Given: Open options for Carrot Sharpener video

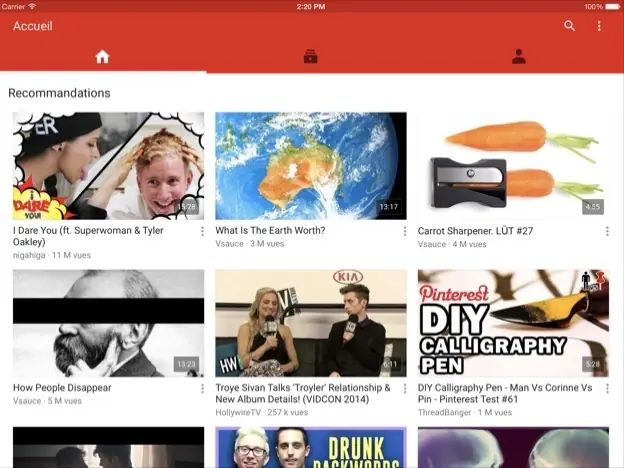Looking at the screenshot, I should coord(607,231).
